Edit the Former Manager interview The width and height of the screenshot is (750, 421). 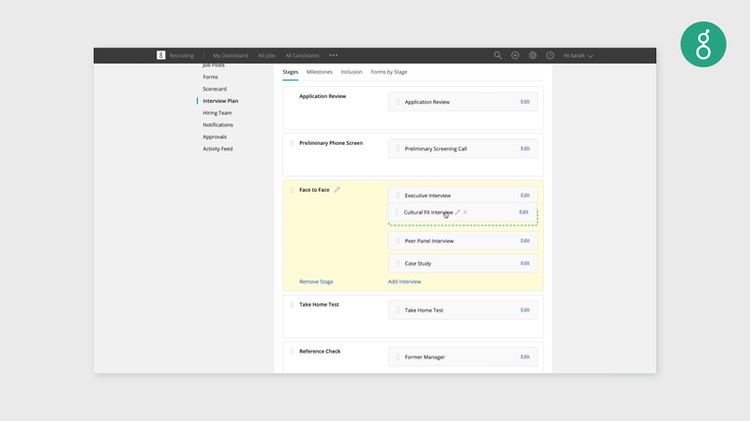525,357
